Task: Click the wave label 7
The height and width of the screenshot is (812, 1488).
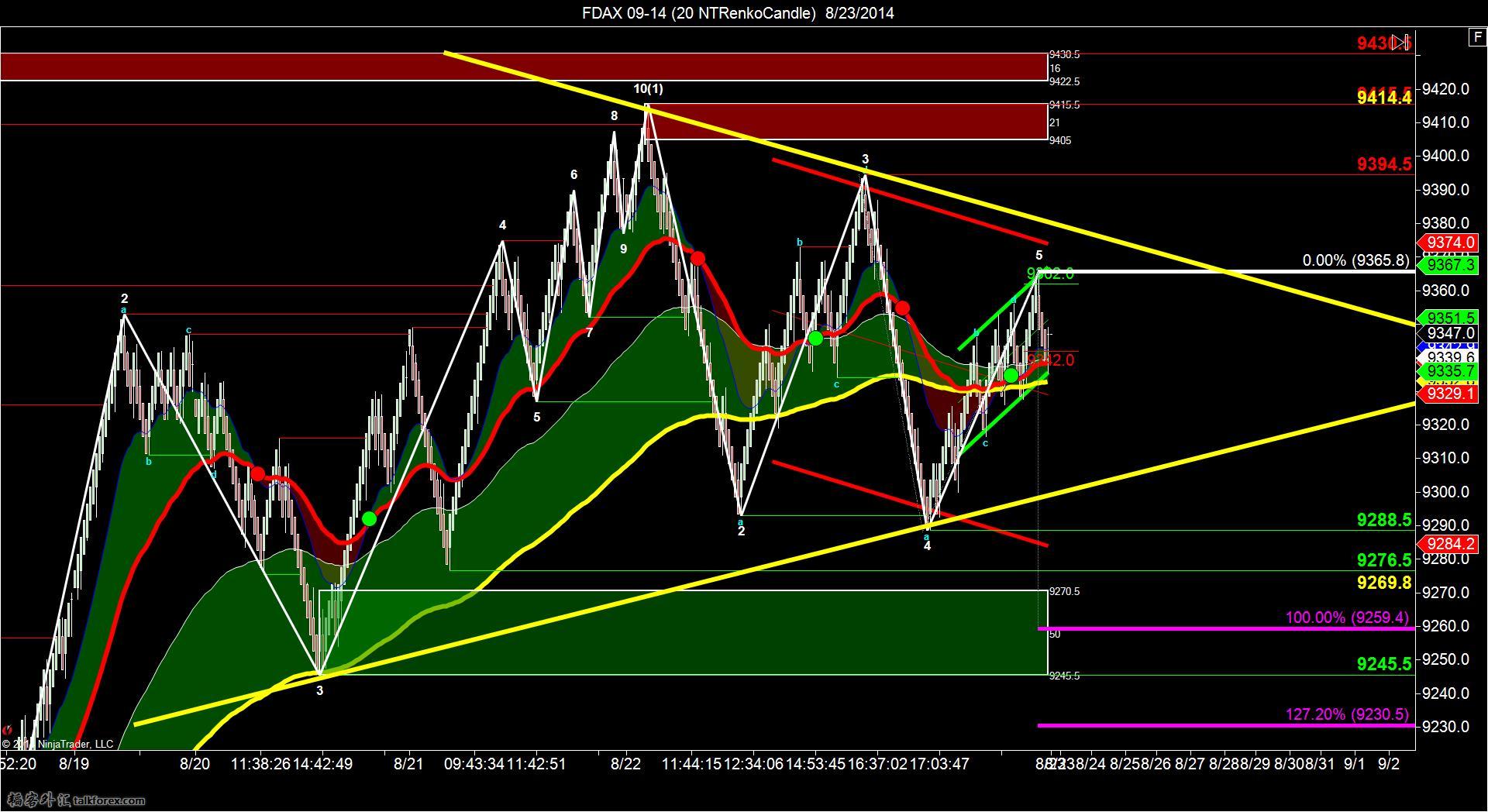Action: click(589, 333)
